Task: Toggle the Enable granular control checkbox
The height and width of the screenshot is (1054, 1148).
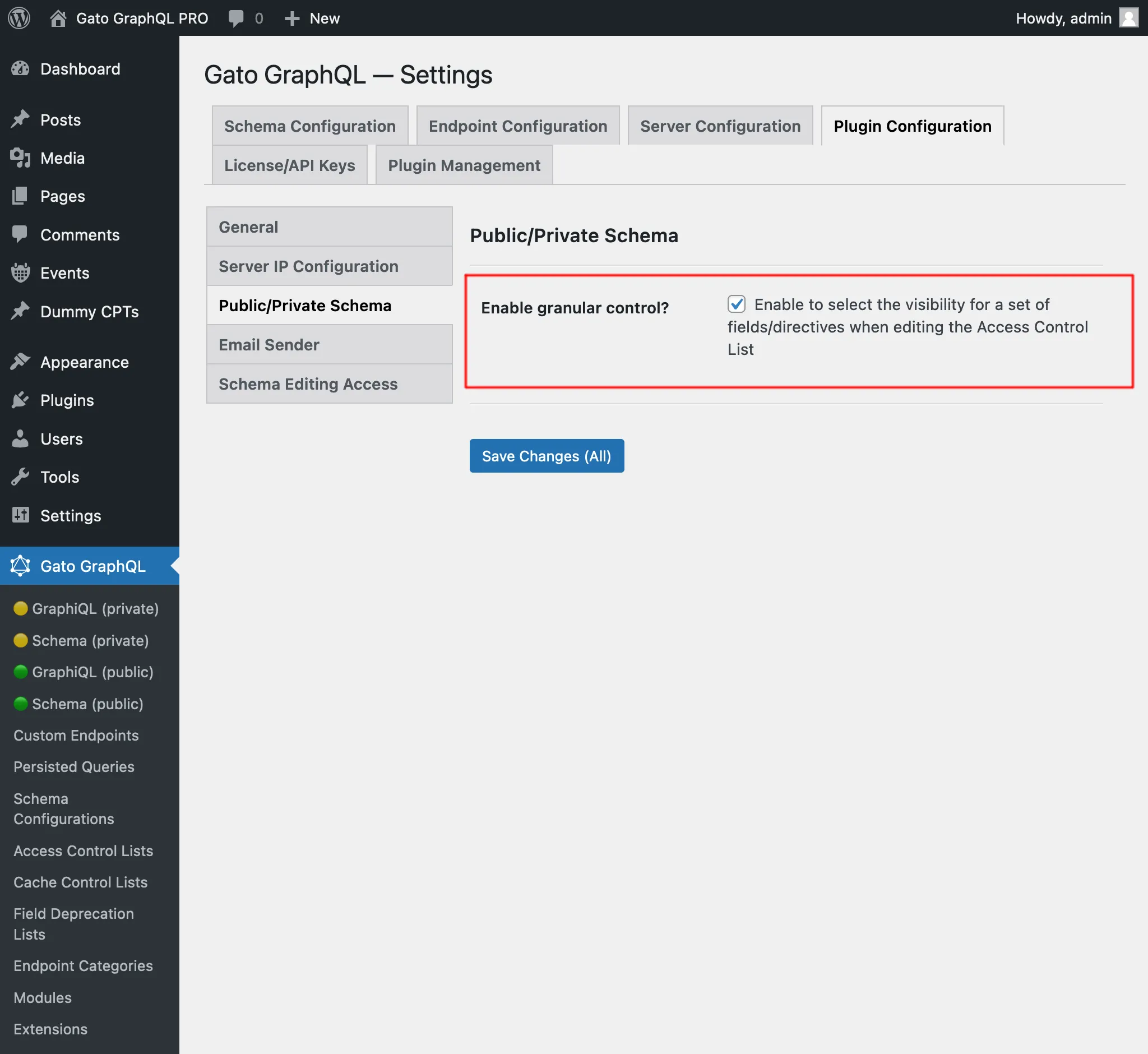Action: tap(737, 304)
